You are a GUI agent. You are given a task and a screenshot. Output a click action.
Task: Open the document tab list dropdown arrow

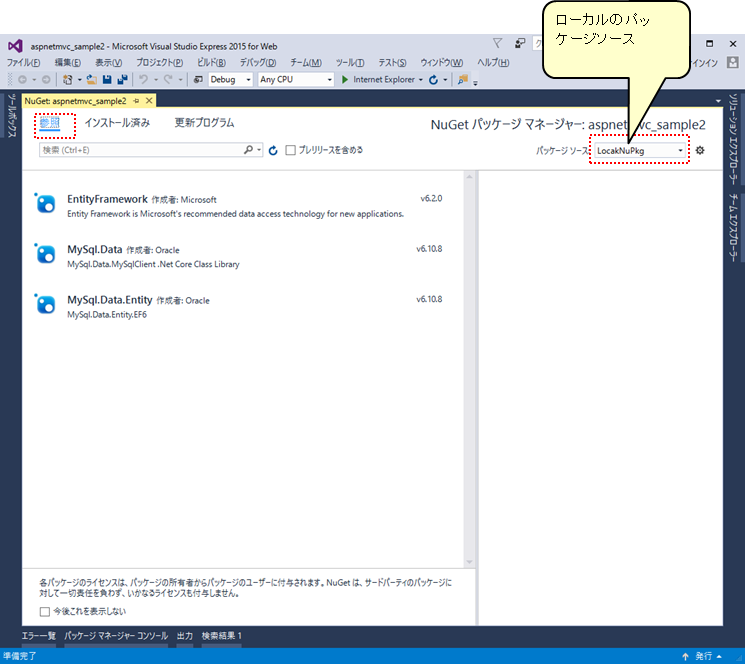(x=718, y=101)
